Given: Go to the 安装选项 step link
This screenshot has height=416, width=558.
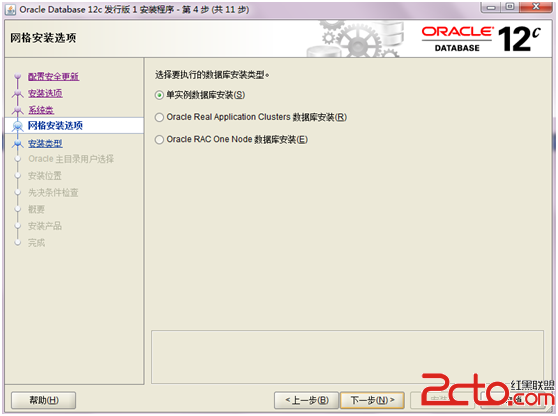Looking at the screenshot, I should pyautogui.click(x=45, y=93).
